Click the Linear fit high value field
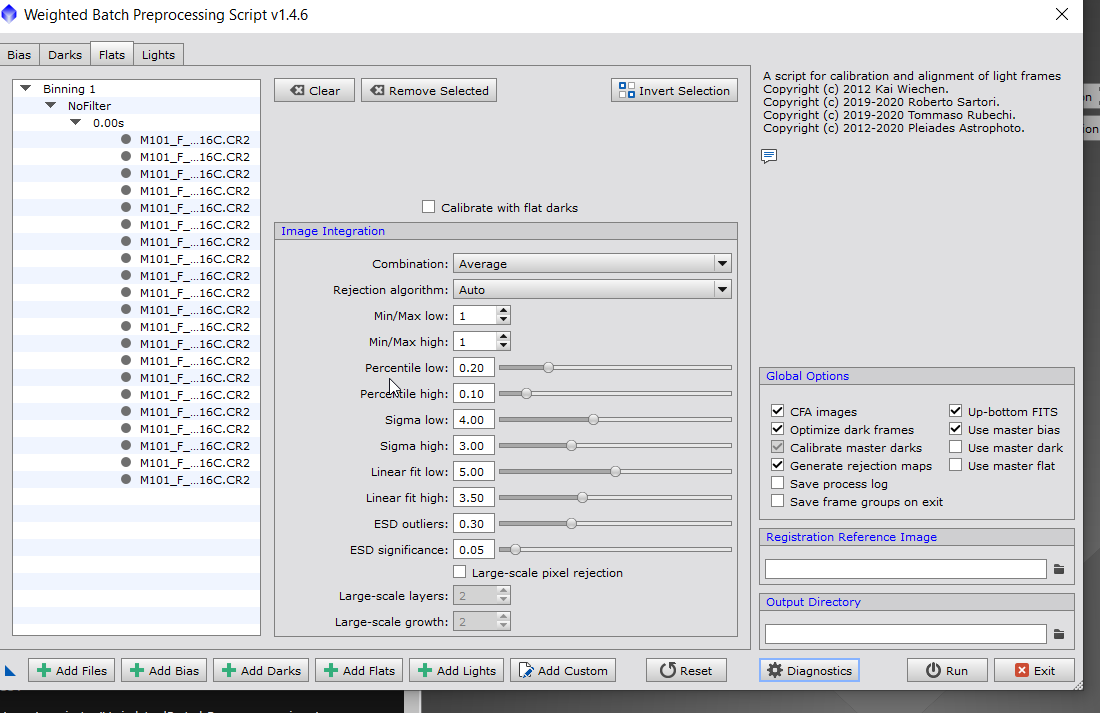Image resolution: width=1100 pixels, height=713 pixels. coord(474,498)
